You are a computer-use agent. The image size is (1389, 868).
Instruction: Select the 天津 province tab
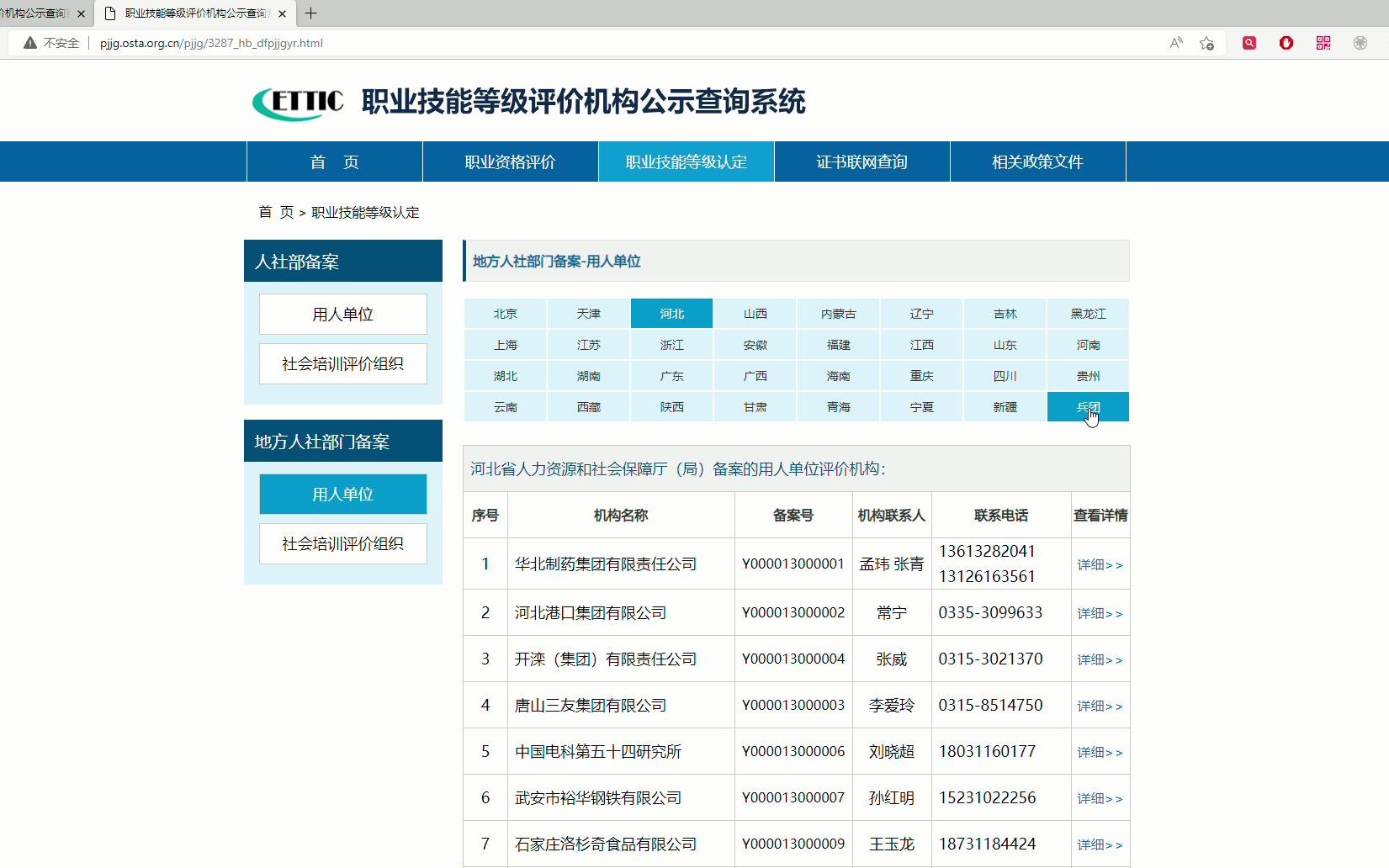(589, 314)
